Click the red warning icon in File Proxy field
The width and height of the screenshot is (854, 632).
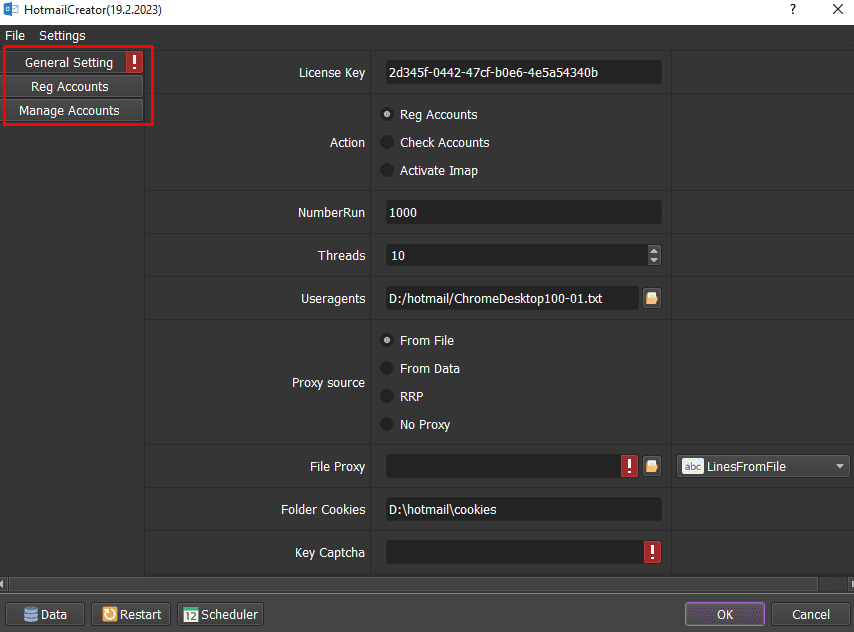[629, 466]
